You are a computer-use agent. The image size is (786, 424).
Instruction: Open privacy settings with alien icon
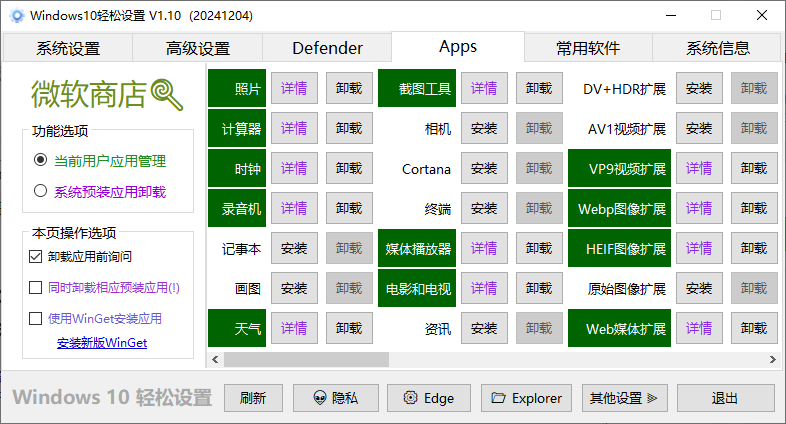334,398
